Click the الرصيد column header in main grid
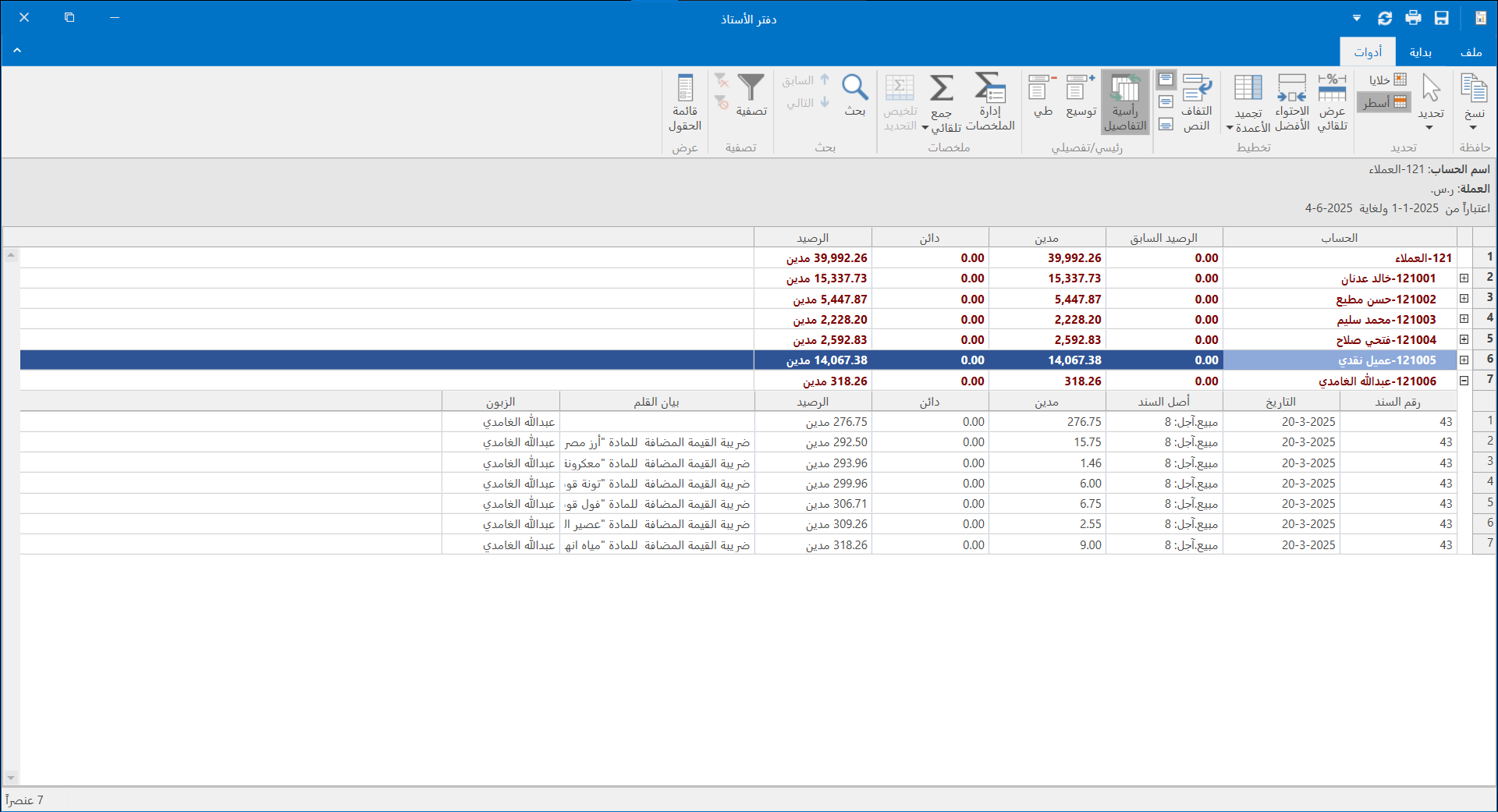 812,238
